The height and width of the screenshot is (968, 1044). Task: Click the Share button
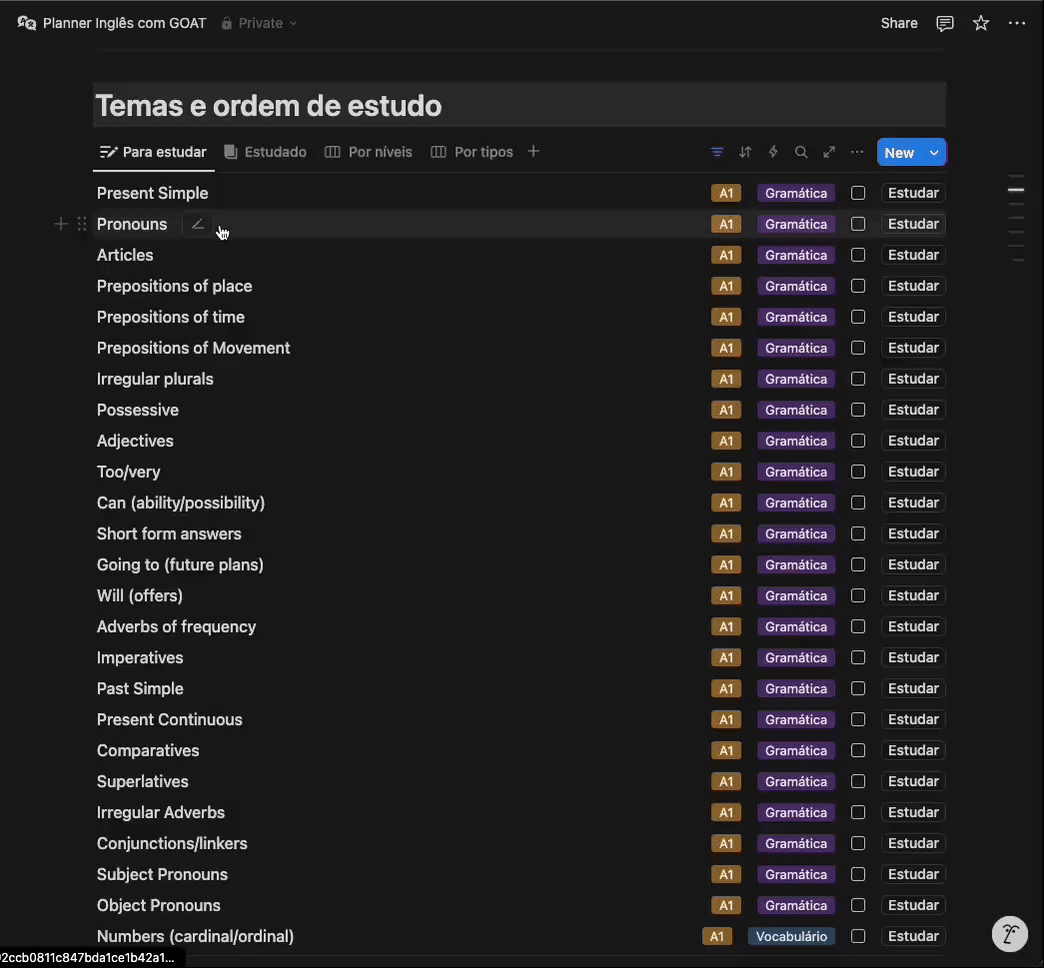899,23
